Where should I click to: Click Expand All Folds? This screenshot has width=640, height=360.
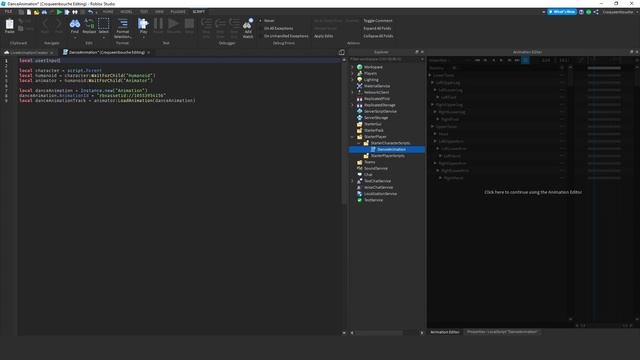(377, 29)
